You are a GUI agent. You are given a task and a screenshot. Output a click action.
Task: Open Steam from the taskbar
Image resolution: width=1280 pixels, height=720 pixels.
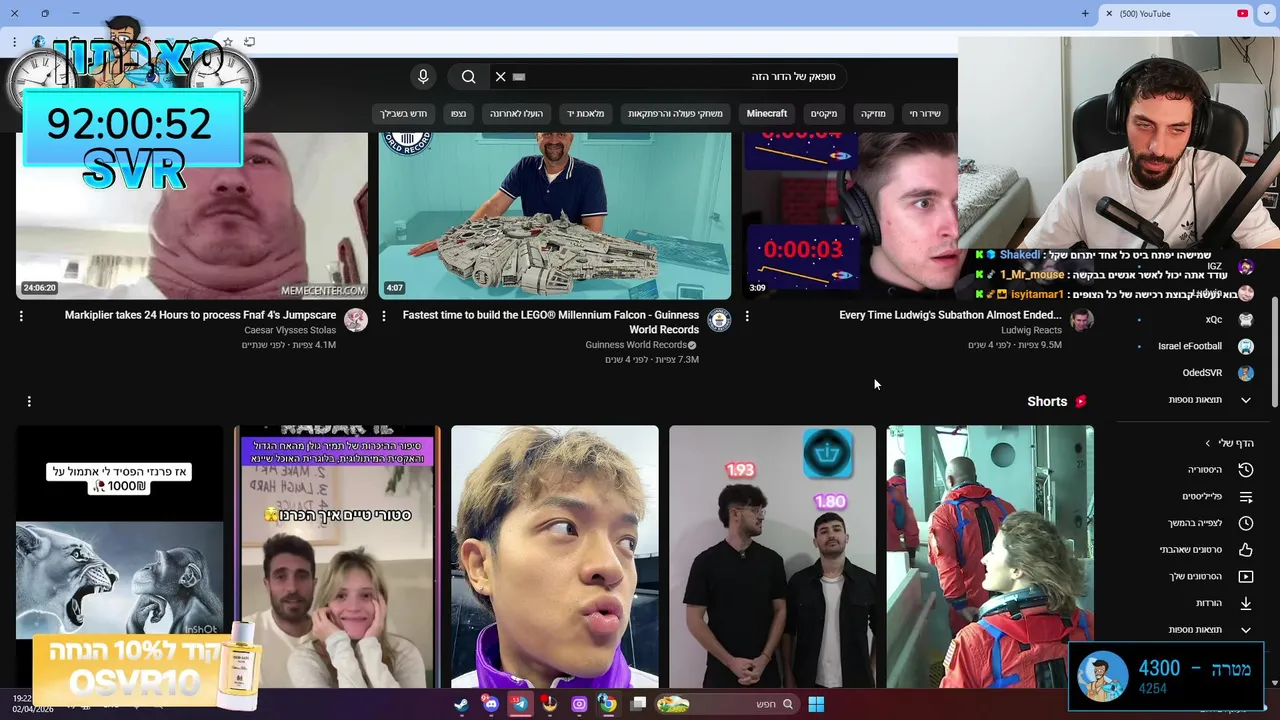tap(461, 704)
